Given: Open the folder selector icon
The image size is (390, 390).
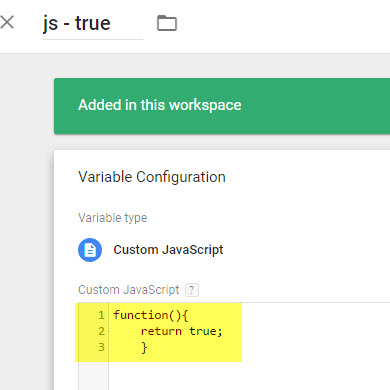Looking at the screenshot, I should pyautogui.click(x=167, y=23).
